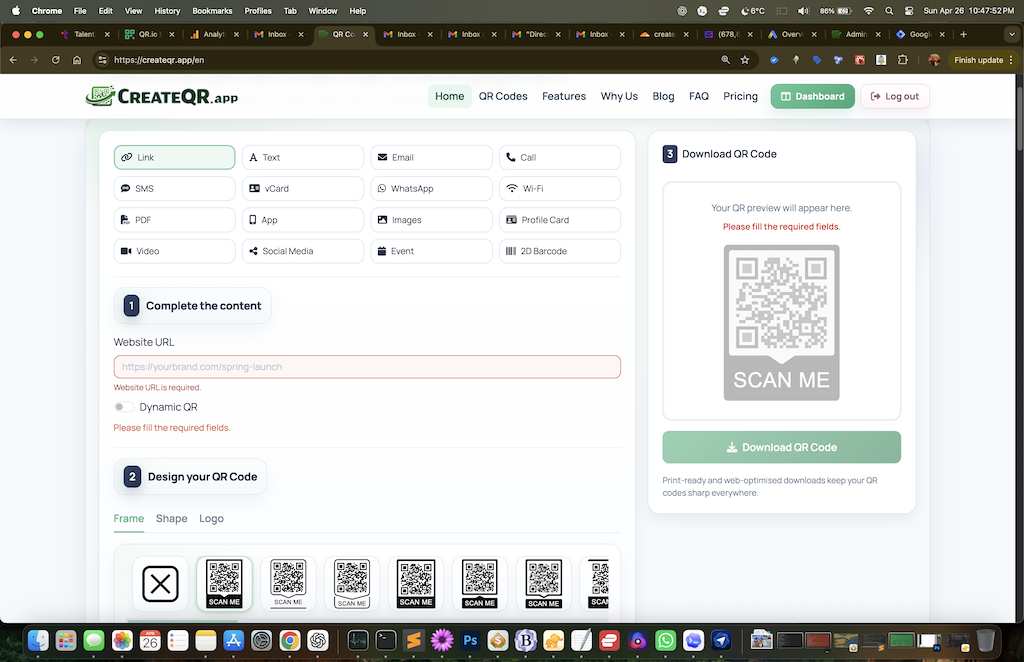Open the Chrome extensions puzzle icon
Viewport: 1024px width, 662px height.
pyautogui.click(x=903, y=60)
